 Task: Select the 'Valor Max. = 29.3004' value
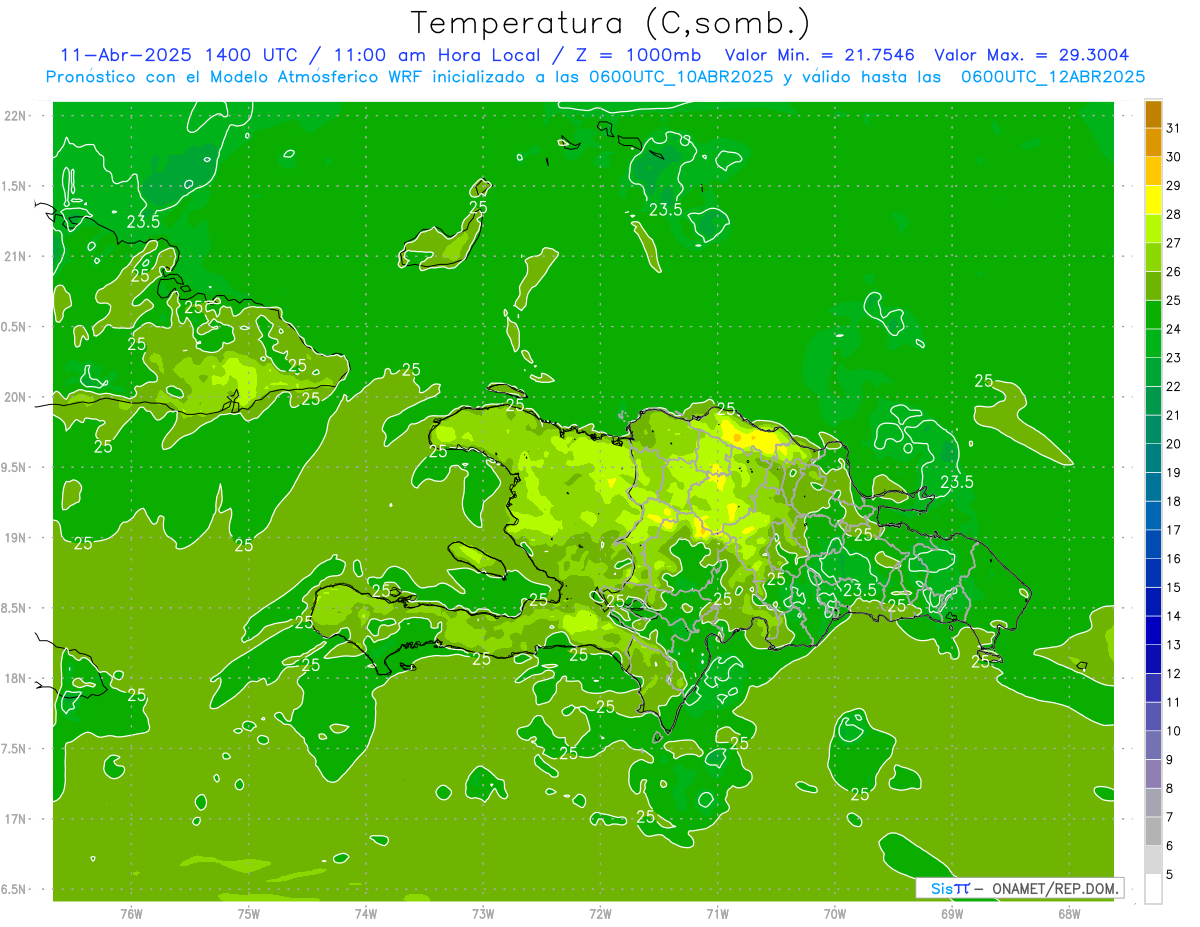click(1031, 55)
